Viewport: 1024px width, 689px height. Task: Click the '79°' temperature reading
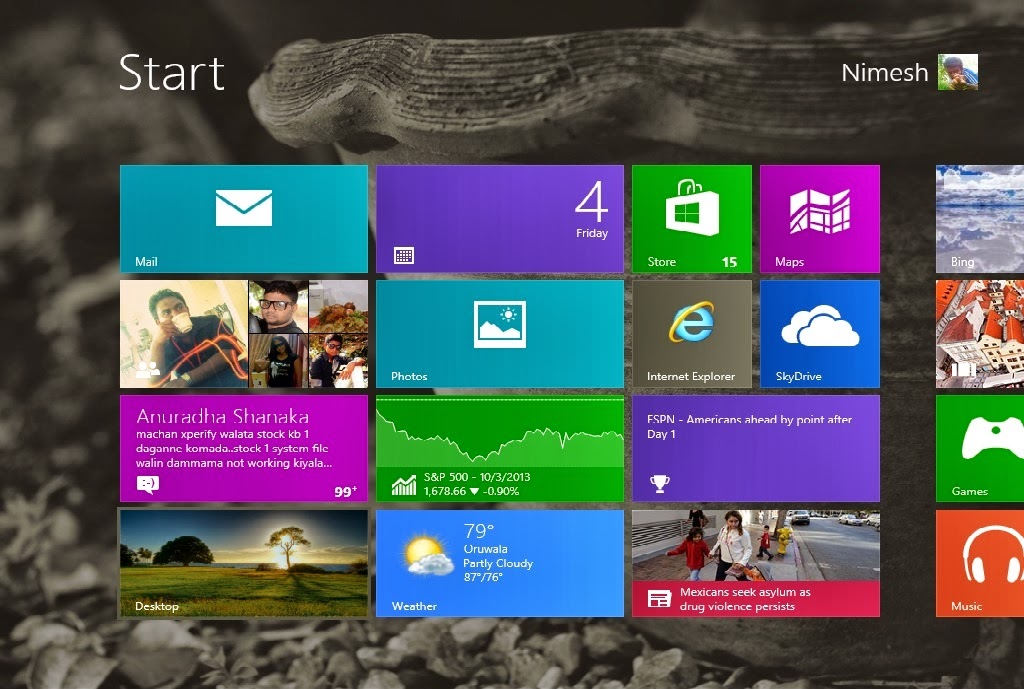pos(479,531)
